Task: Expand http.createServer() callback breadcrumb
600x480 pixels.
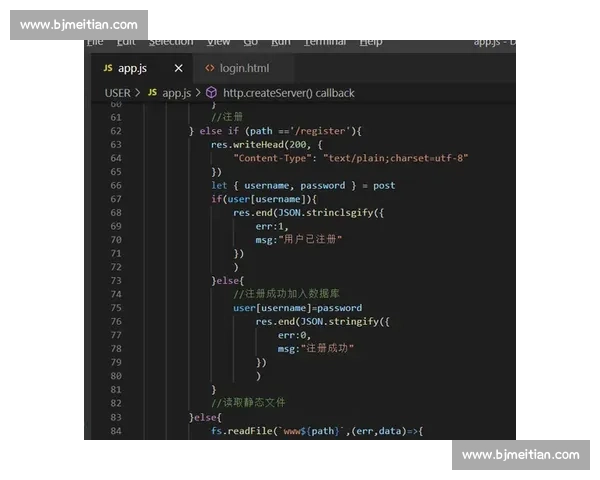Action: coord(288,93)
